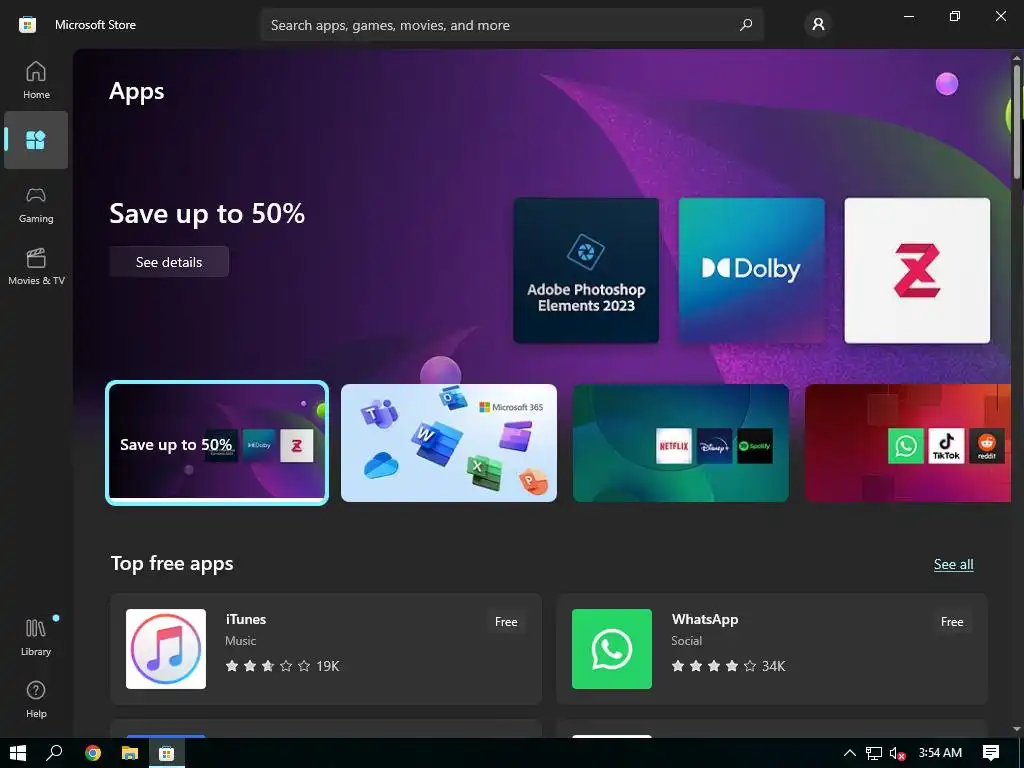Click the See details button
This screenshot has width=1024, height=768.
coord(169,262)
